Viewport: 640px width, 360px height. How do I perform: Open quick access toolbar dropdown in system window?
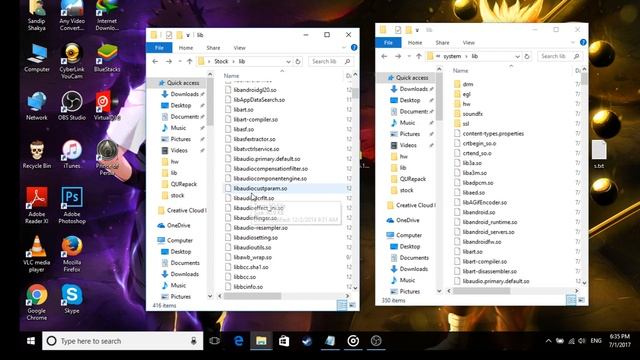coord(417,30)
